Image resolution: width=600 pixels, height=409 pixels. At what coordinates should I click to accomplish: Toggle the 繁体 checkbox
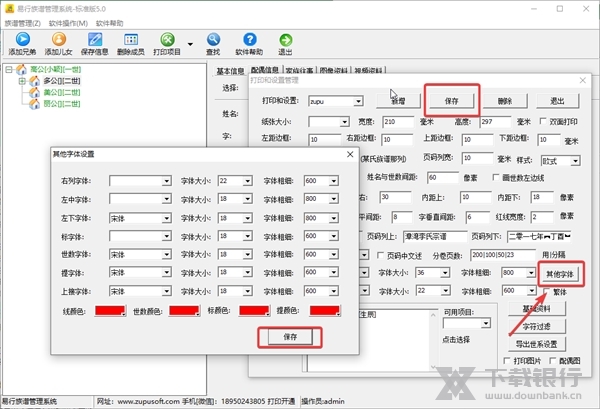coord(546,292)
